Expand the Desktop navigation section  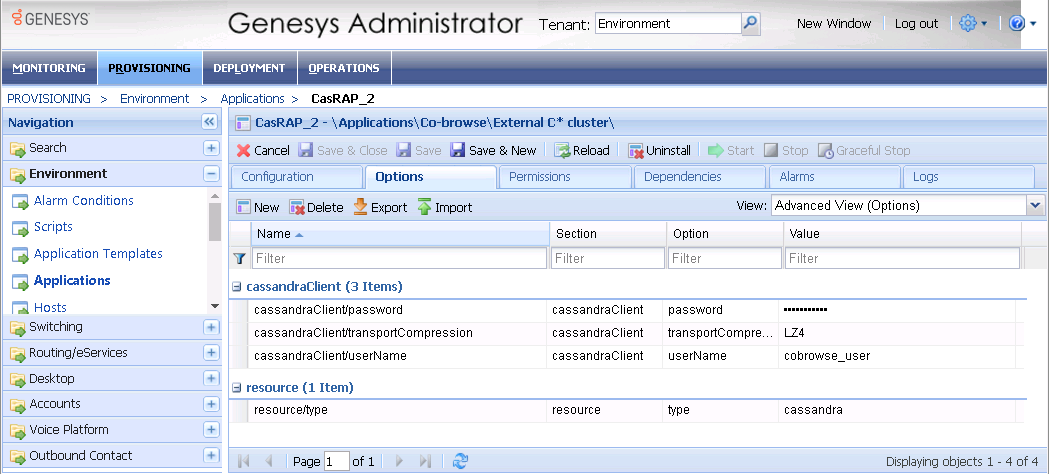pos(211,378)
